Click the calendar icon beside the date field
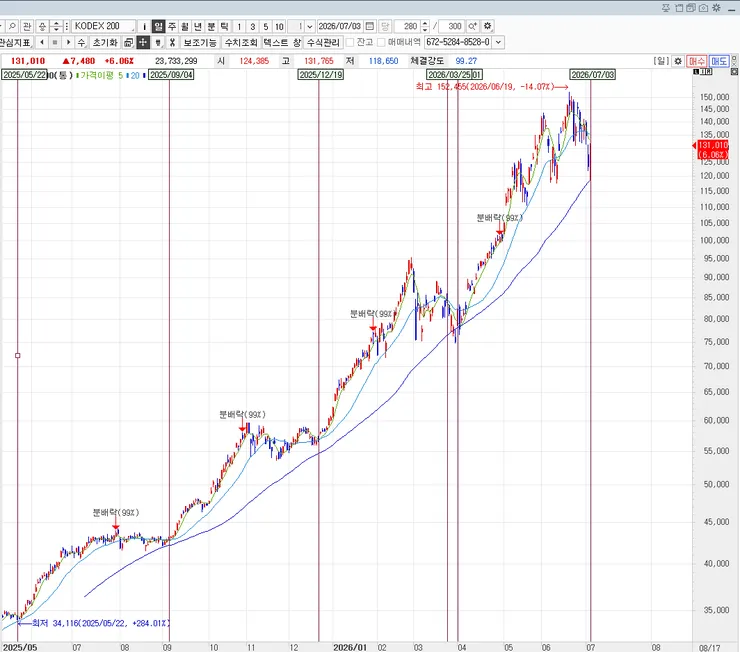The image size is (740, 652). tap(370, 26)
